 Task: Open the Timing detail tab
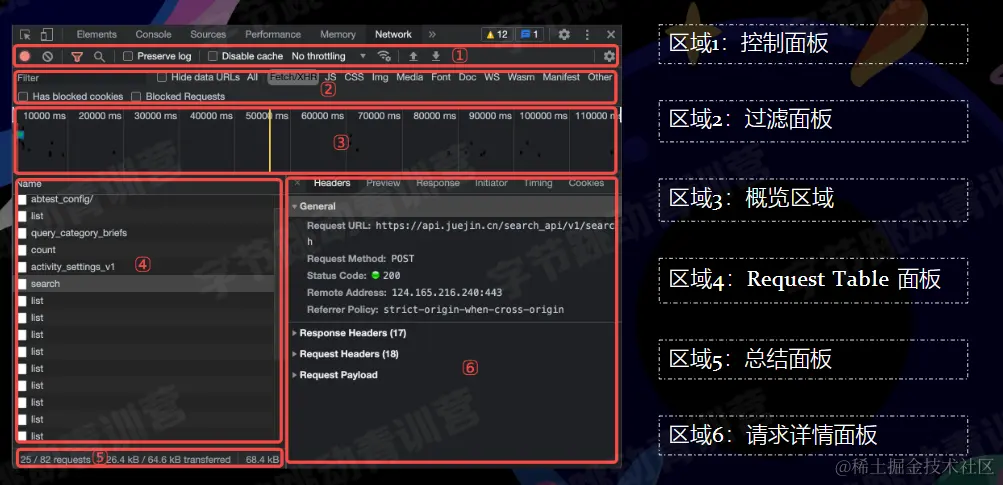(x=538, y=183)
